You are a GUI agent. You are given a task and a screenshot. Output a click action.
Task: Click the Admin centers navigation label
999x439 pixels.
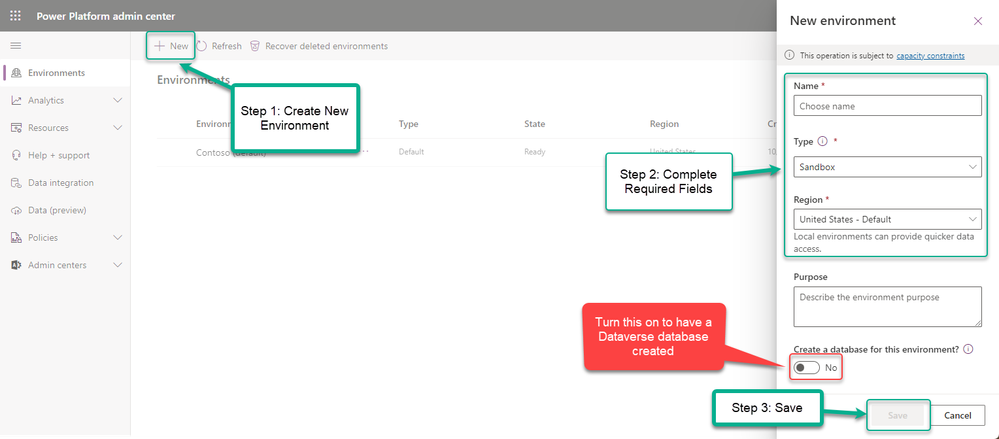[57, 264]
